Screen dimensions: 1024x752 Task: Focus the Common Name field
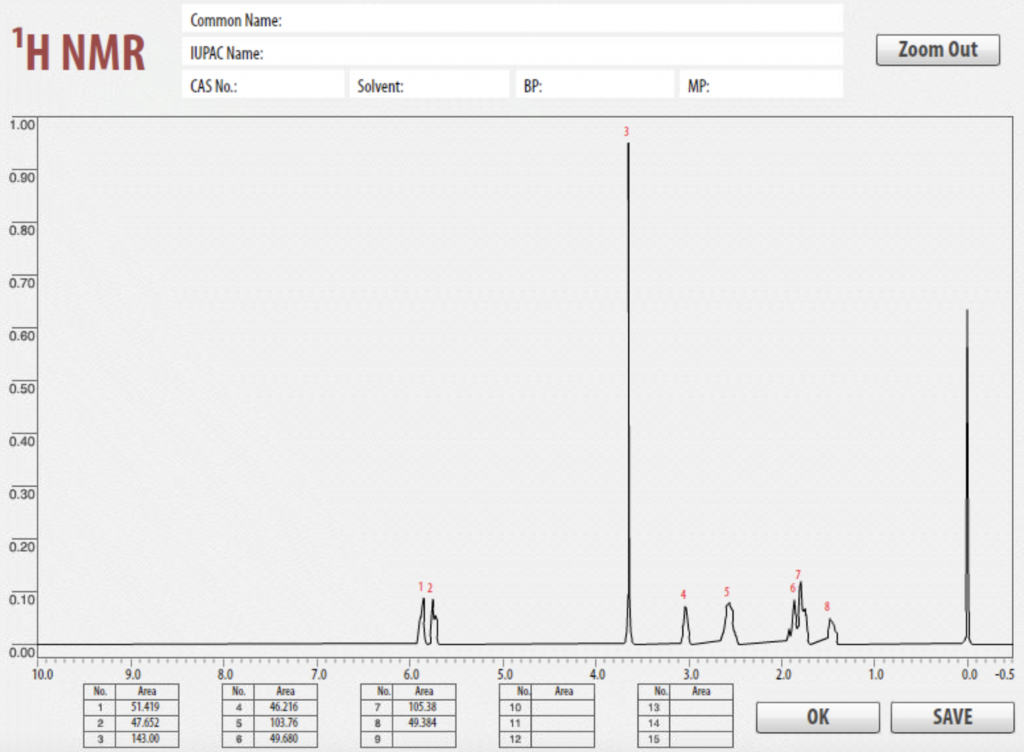click(513, 20)
